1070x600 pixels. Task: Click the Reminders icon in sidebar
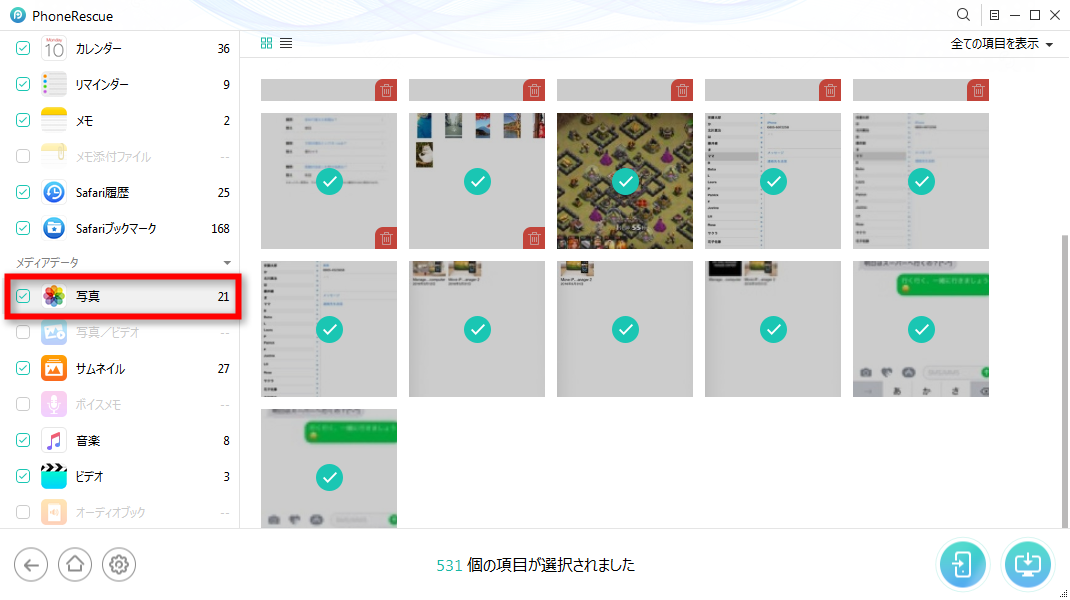54,85
